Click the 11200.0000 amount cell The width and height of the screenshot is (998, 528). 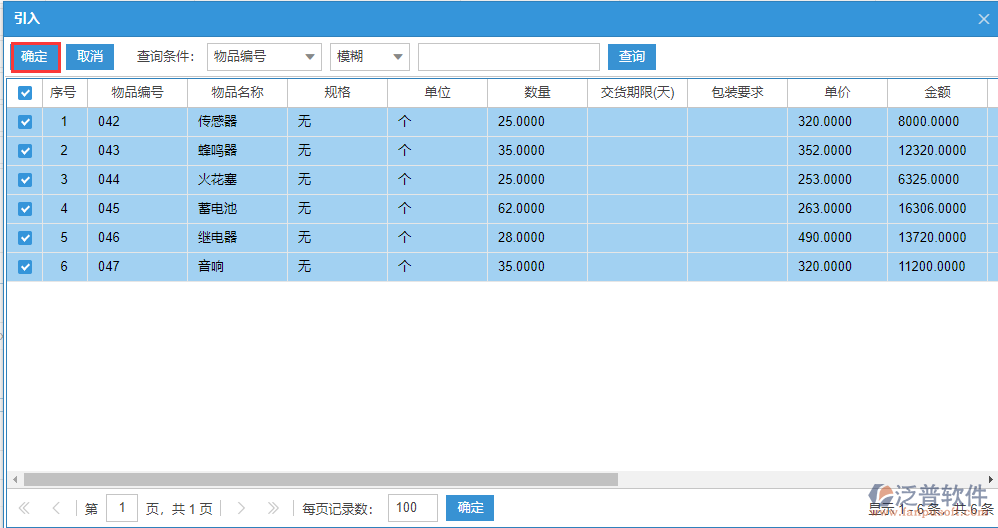(x=937, y=267)
